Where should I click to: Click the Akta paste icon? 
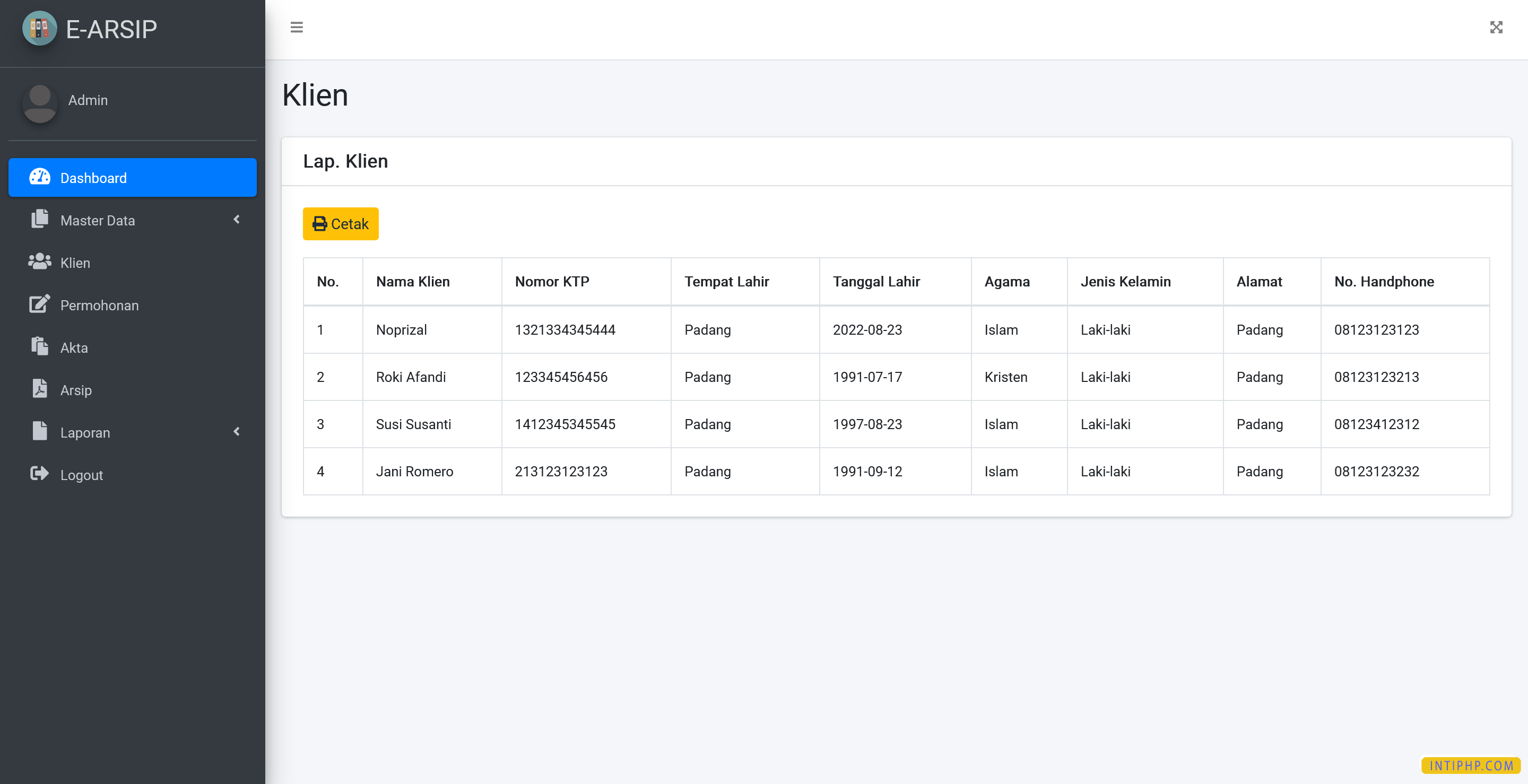40,347
